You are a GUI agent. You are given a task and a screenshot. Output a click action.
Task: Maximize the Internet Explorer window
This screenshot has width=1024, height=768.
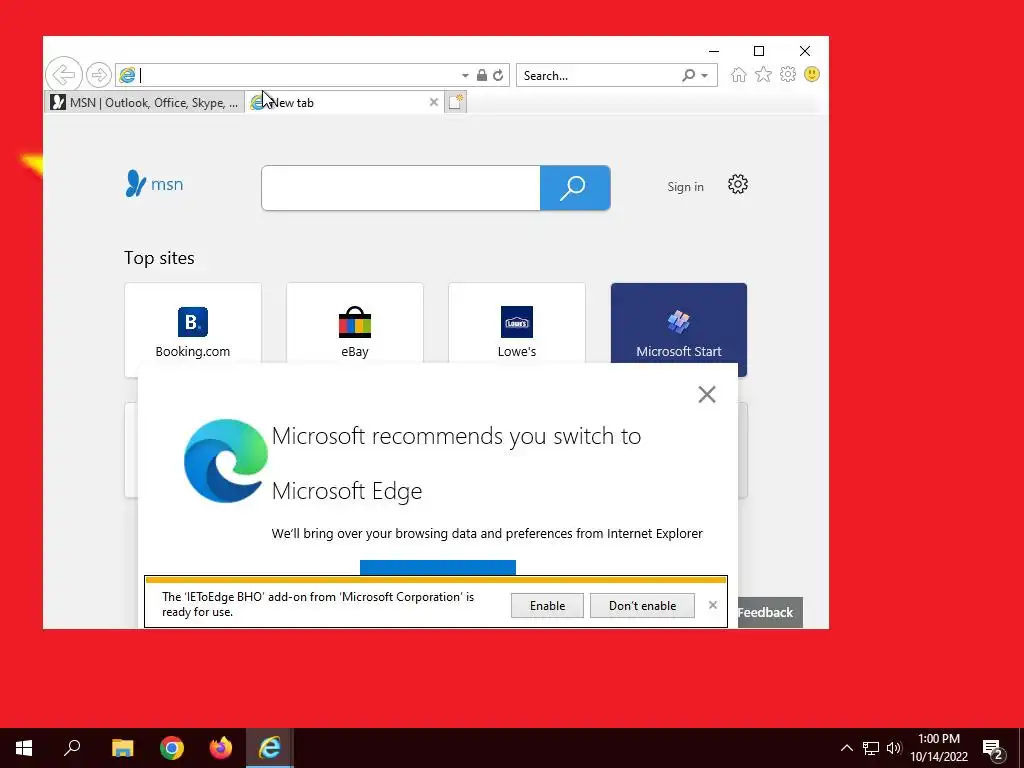coord(759,51)
